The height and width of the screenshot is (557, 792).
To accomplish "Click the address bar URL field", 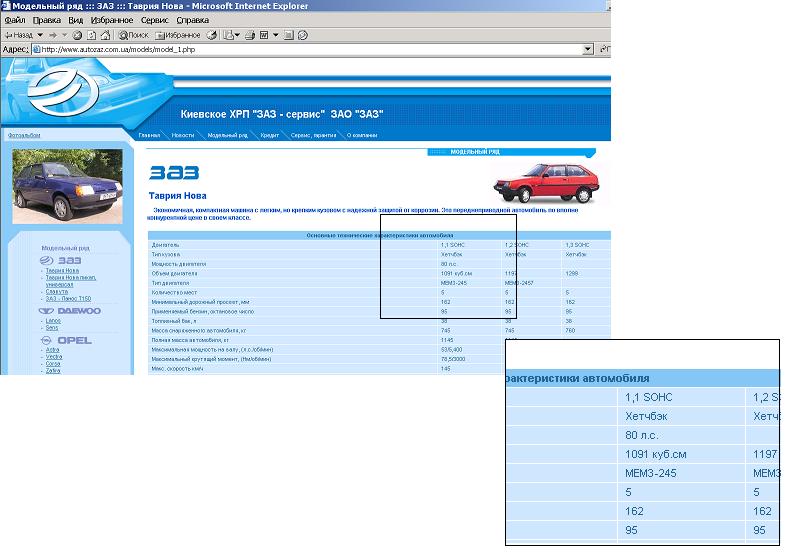I will (300, 48).
